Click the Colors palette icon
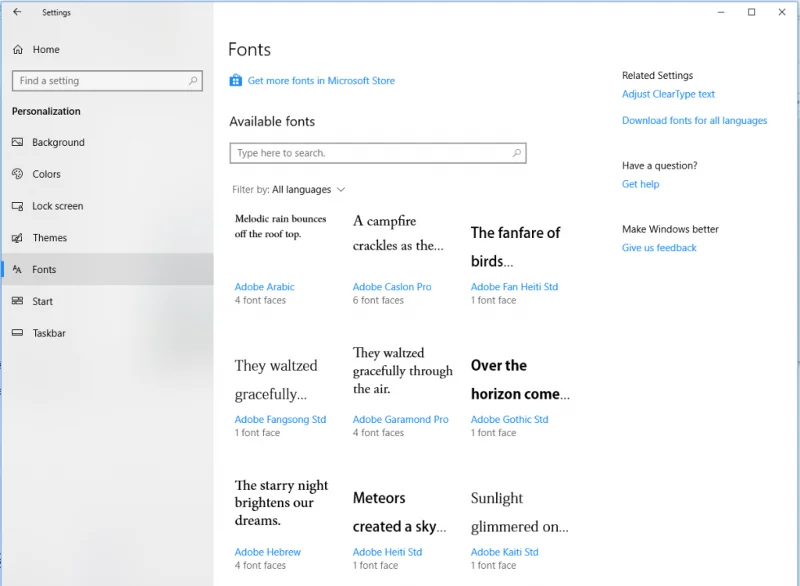800x586 pixels. pos(17,174)
